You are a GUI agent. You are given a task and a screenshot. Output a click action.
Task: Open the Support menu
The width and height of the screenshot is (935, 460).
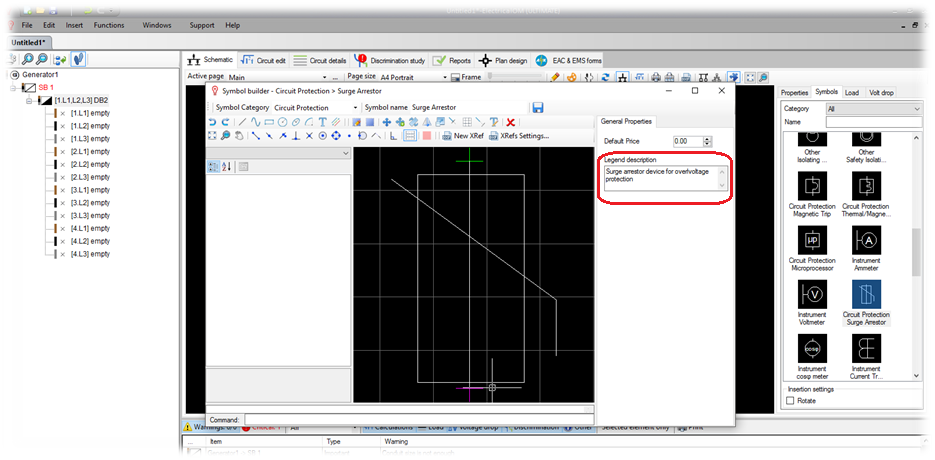tap(202, 25)
